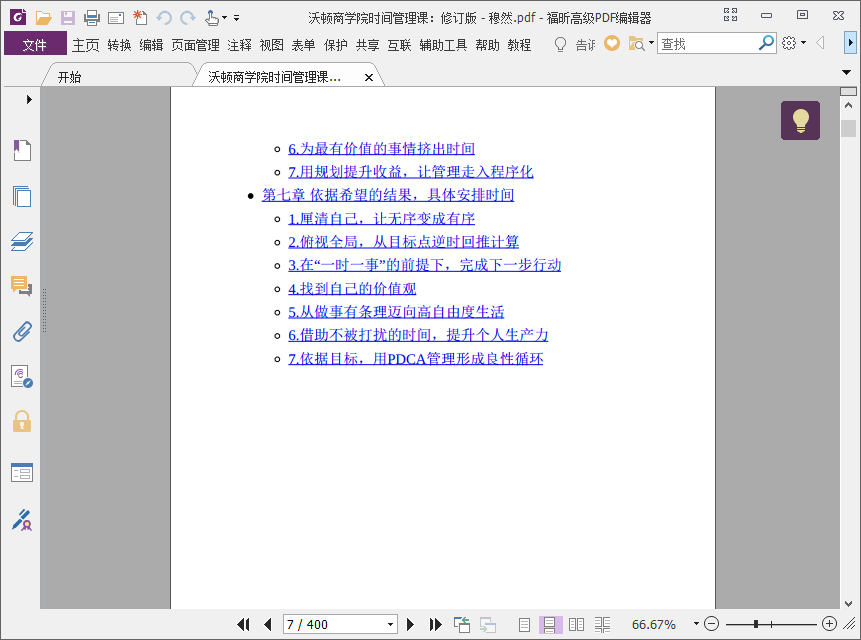The width and height of the screenshot is (861, 640).
Task: Click the new blank PDF icon with star
Action: [140, 18]
